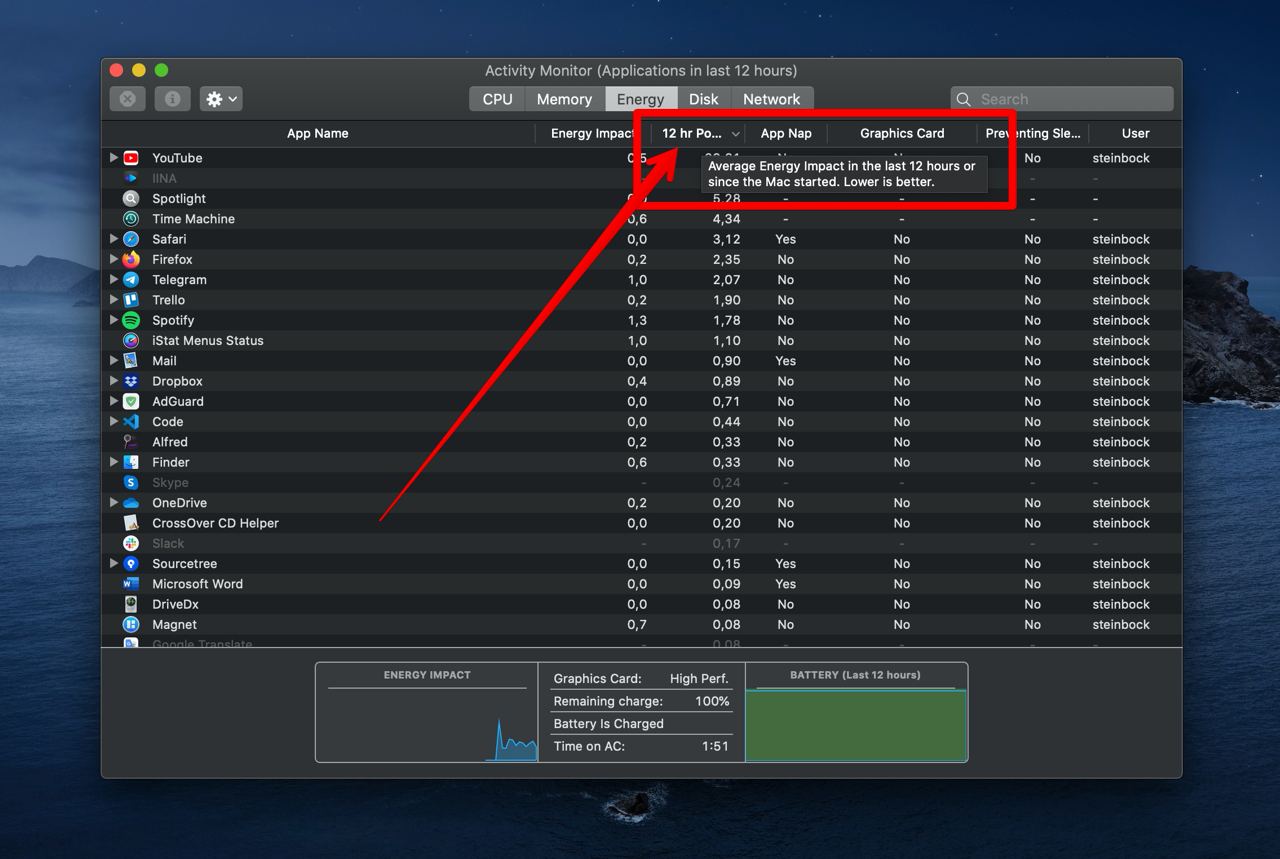
Task: Sort by Preventing Sleep column header
Action: click(x=1032, y=133)
